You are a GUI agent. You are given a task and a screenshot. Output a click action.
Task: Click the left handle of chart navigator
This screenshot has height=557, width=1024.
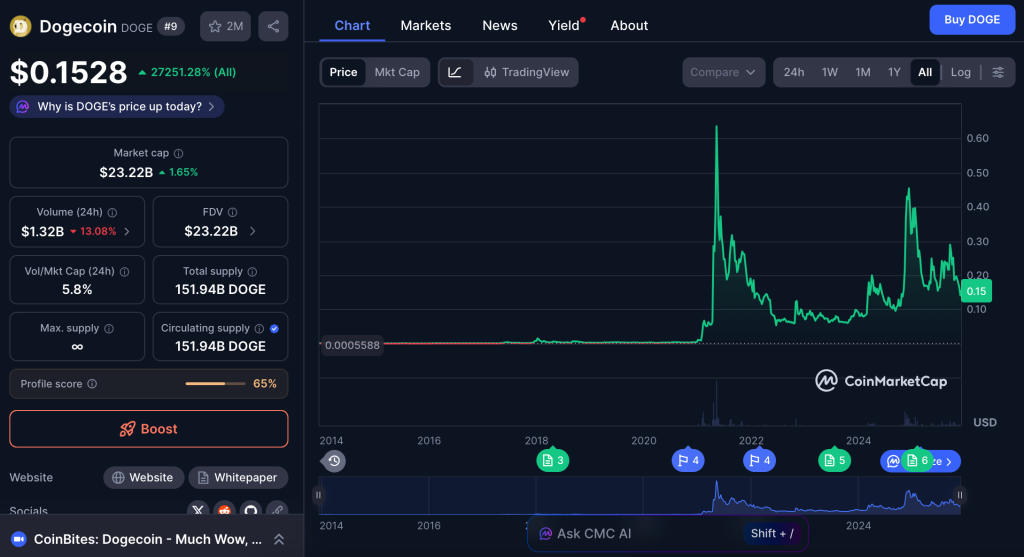[319, 495]
